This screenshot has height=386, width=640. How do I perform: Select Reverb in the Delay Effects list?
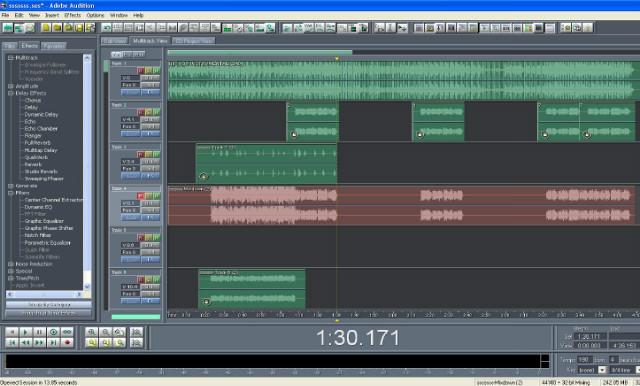coord(33,164)
